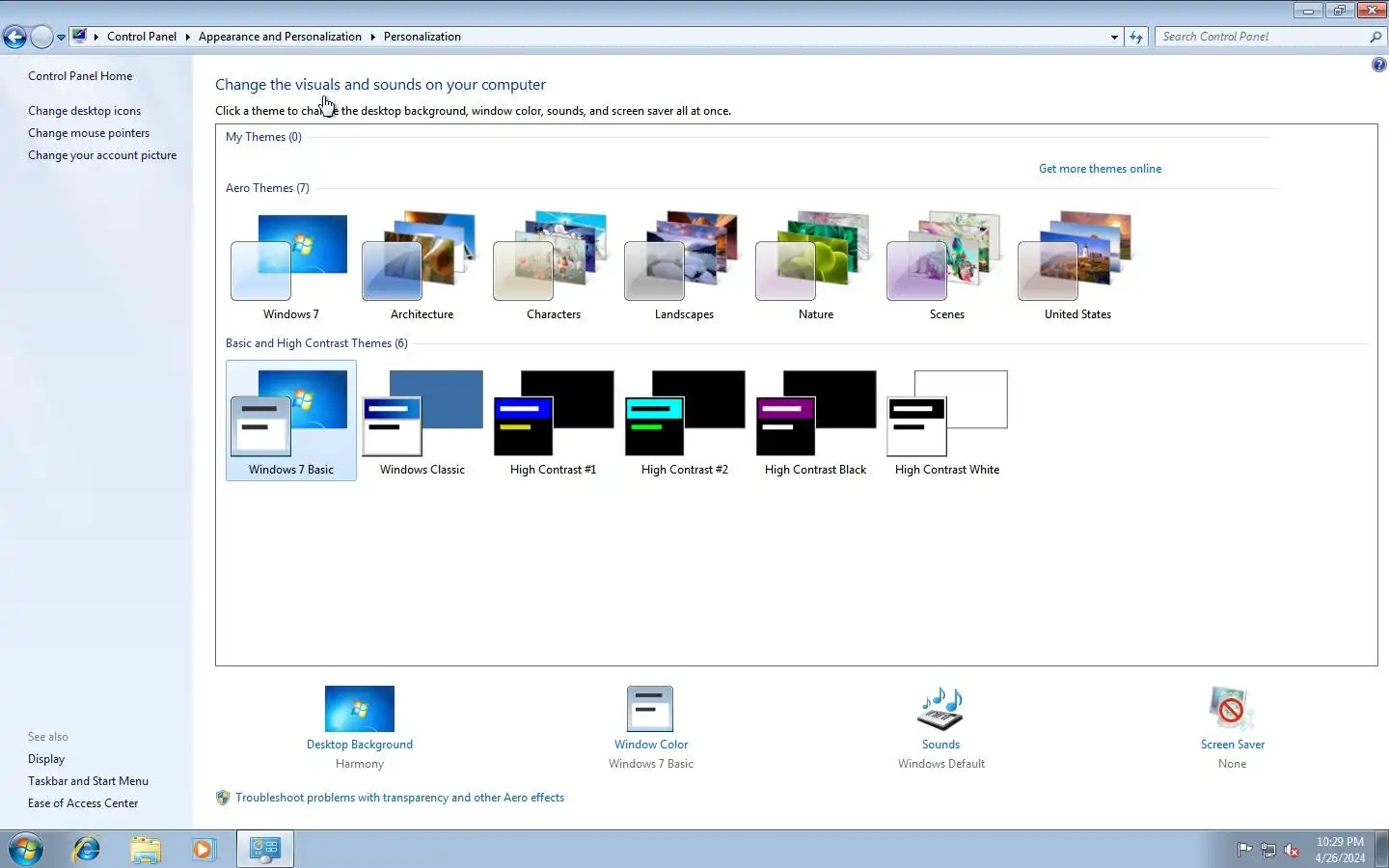Expand arrow before Control Panel breadcrumb
1389x868 pixels.
(95, 37)
